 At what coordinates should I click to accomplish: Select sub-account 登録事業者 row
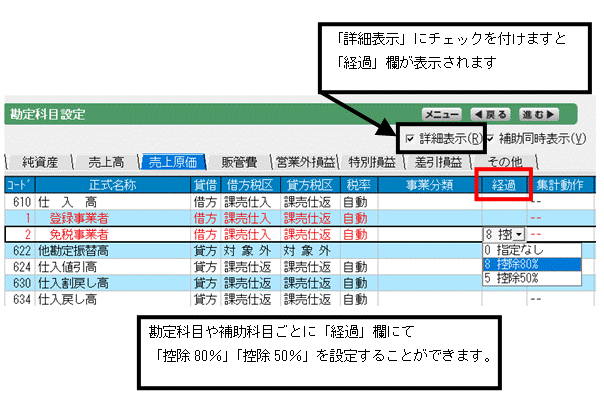[x=300, y=218]
